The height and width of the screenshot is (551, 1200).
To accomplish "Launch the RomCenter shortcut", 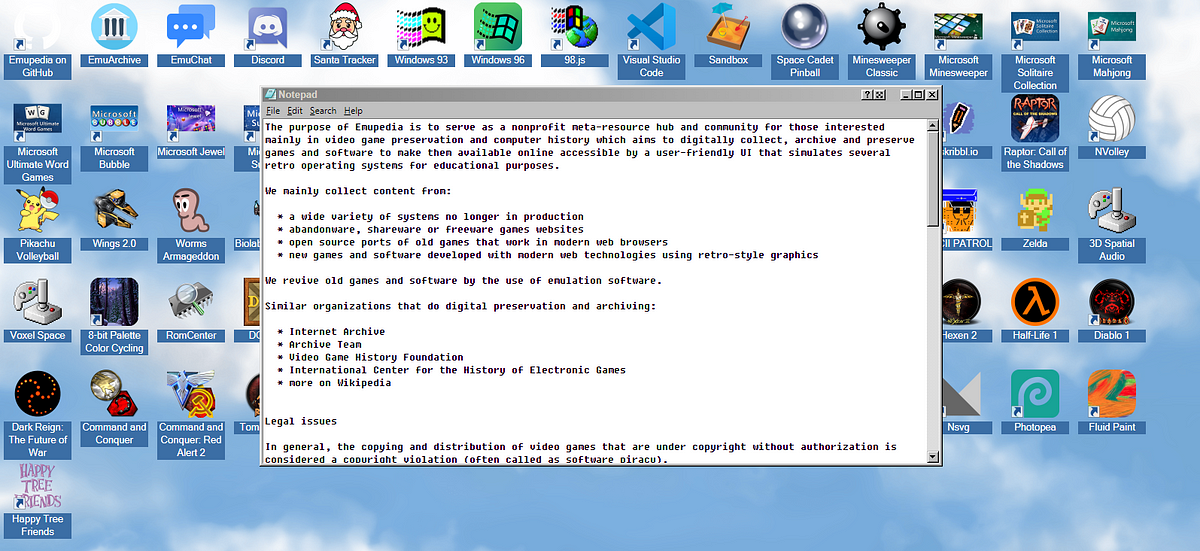I will point(191,311).
